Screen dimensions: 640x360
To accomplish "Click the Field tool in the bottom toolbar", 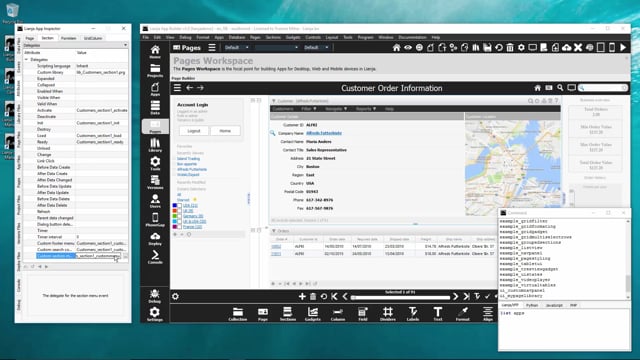I will coord(363,314).
